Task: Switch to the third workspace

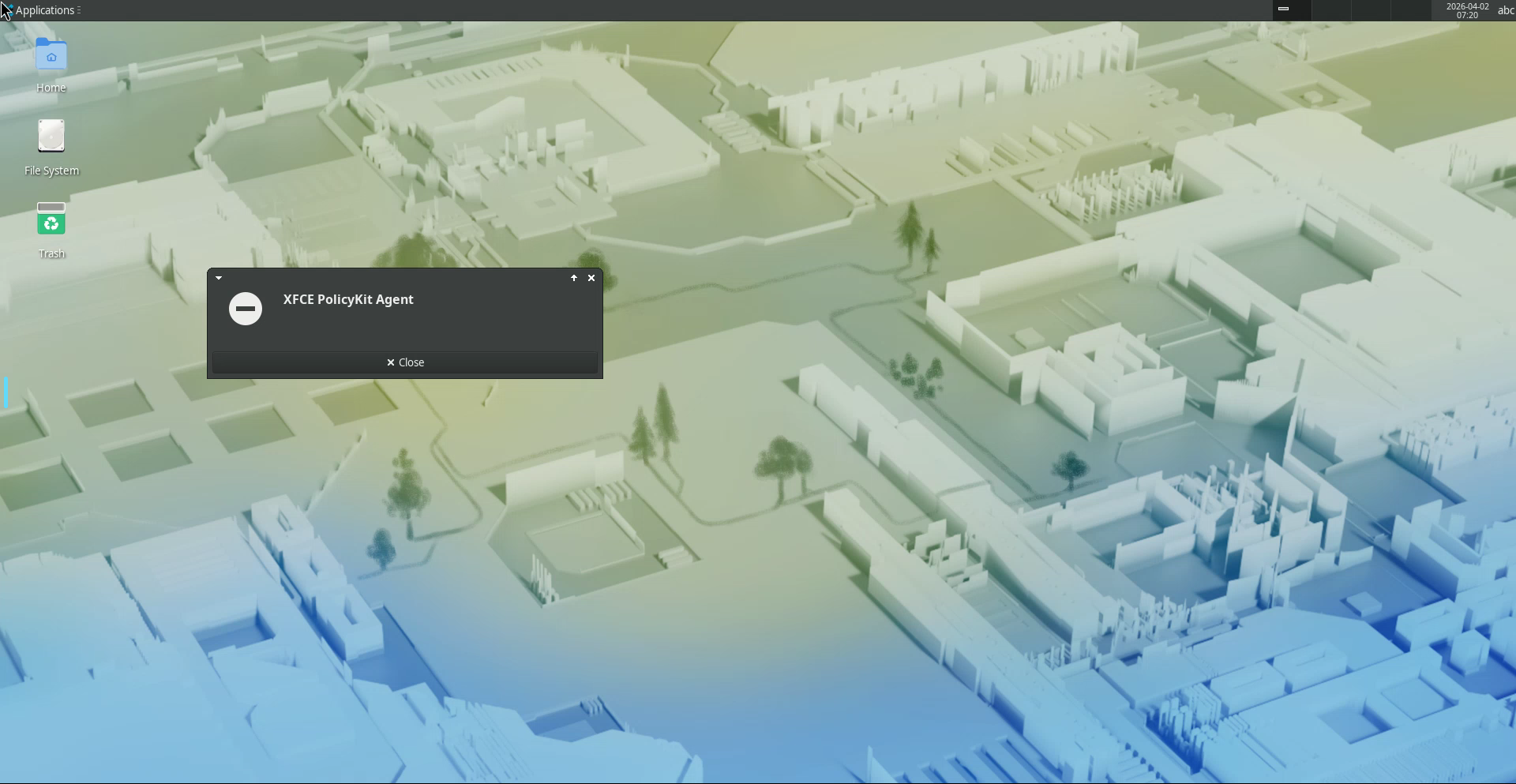Action: click(1371, 10)
